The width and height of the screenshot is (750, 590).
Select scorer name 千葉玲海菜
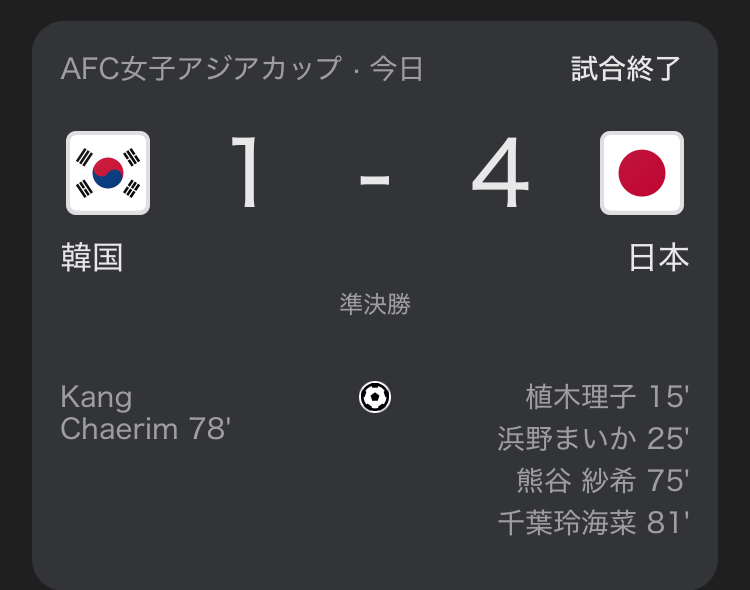[x=567, y=523]
